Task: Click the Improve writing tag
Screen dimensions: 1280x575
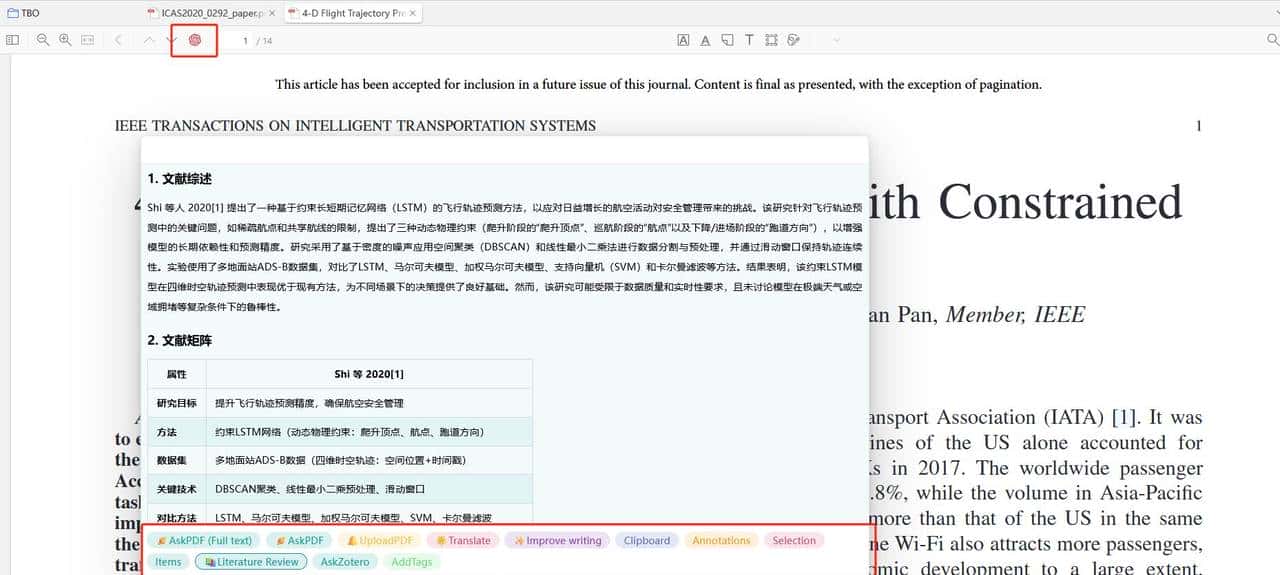Action: [557, 540]
